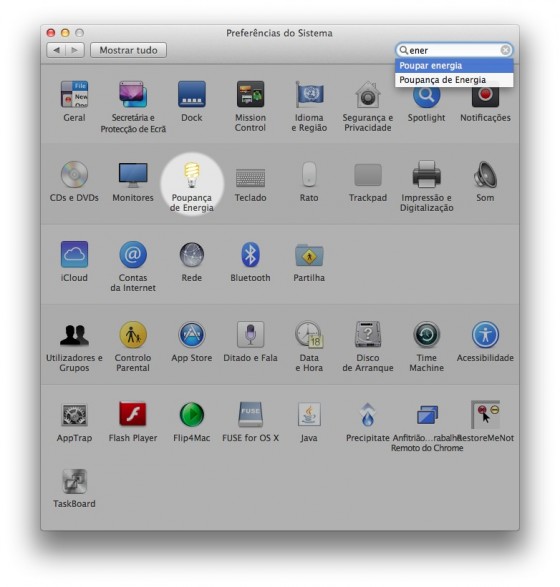Close the Preferências do Sistema window
Image resolution: width=560 pixels, height=587 pixels.
51,33
